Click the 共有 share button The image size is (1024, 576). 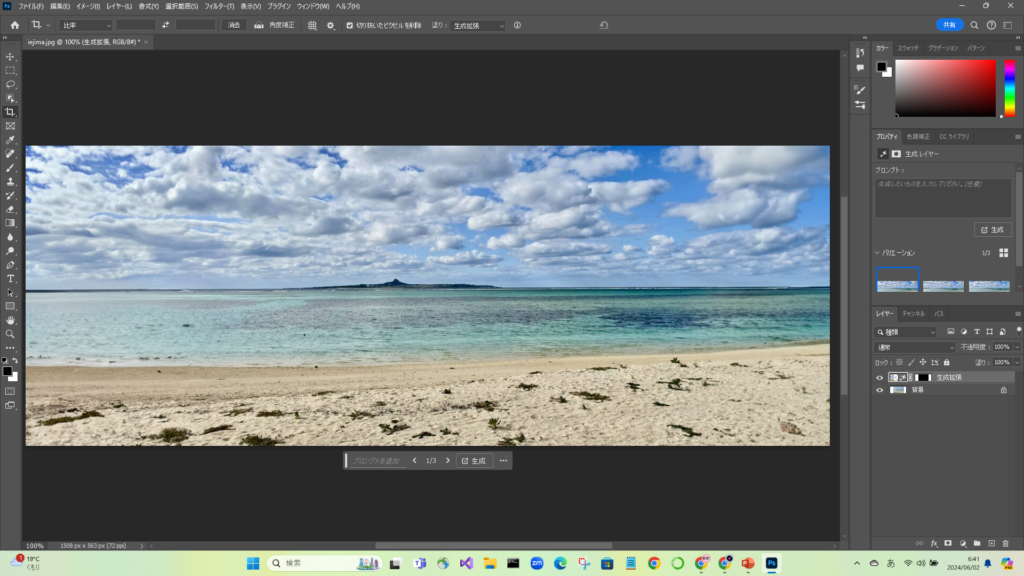pyautogui.click(x=949, y=25)
